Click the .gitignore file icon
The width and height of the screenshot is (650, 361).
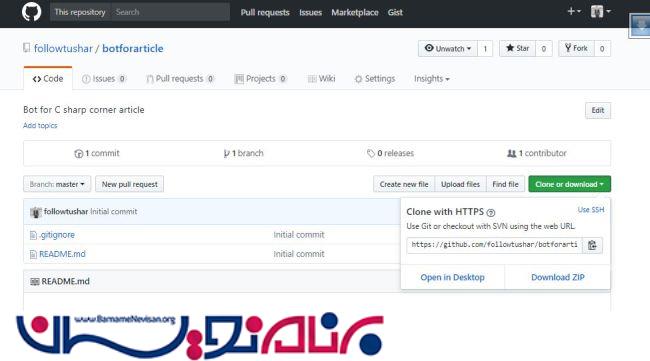coord(33,235)
